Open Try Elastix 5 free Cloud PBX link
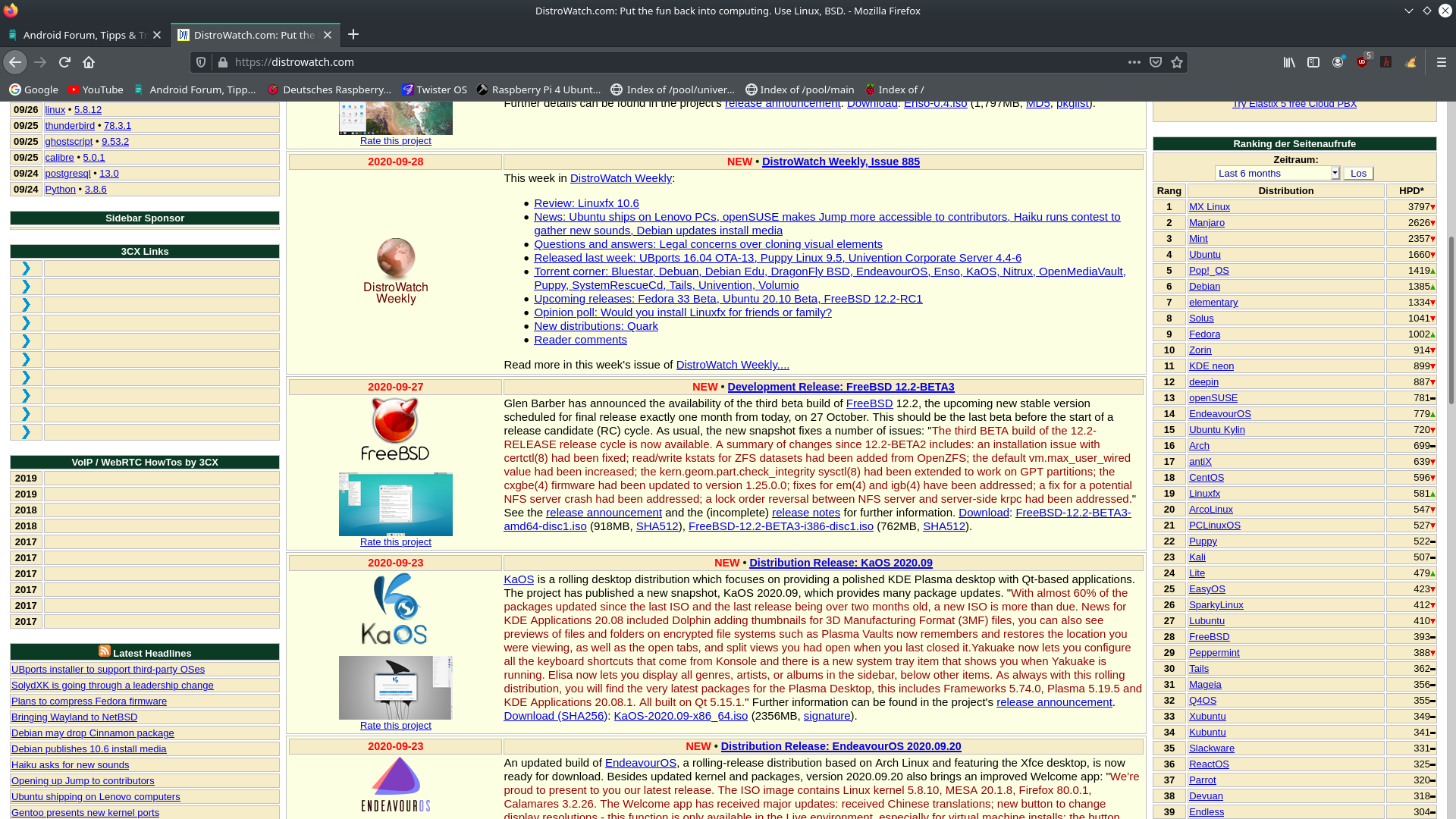Screen dimensions: 1456x819 [x=1294, y=104]
